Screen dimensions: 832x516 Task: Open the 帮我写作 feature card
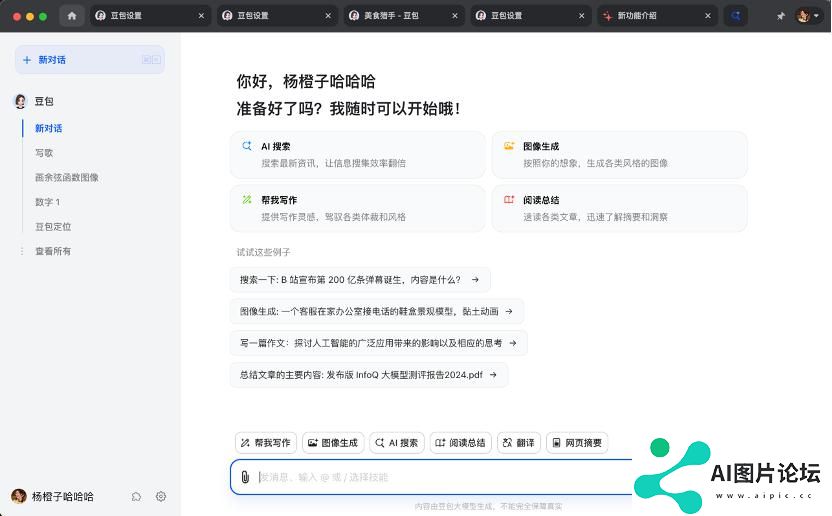358,208
